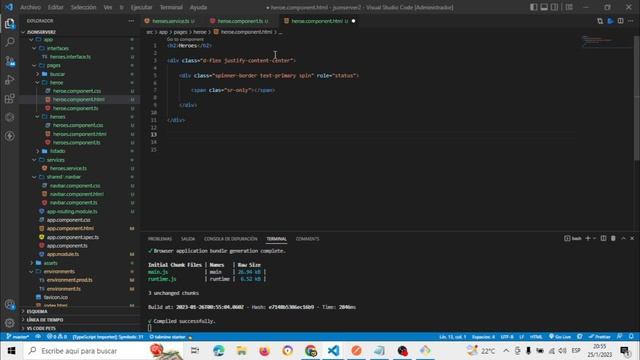Image resolution: width=640 pixels, height=360 pixels.
Task: Switch to CONSOLA DE DEPURACIÓN tab
Action: pyautogui.click(x=231, y=239)
